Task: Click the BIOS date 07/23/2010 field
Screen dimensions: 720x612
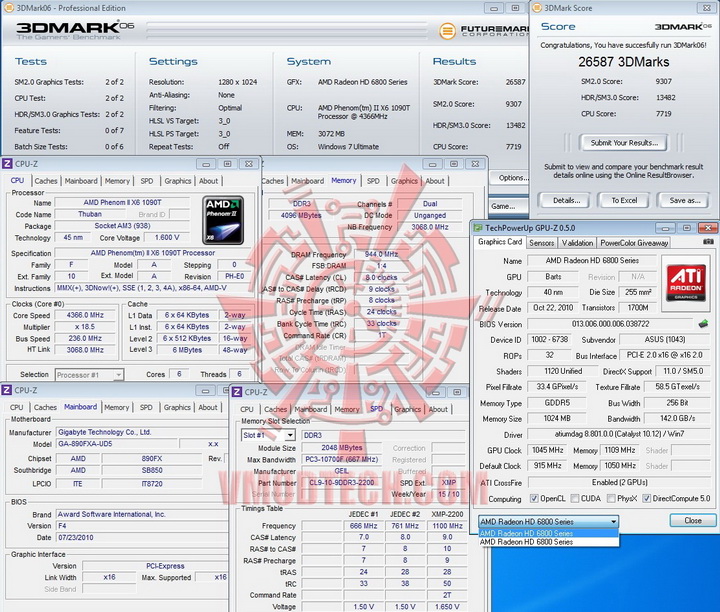Action: pos(142,537)
